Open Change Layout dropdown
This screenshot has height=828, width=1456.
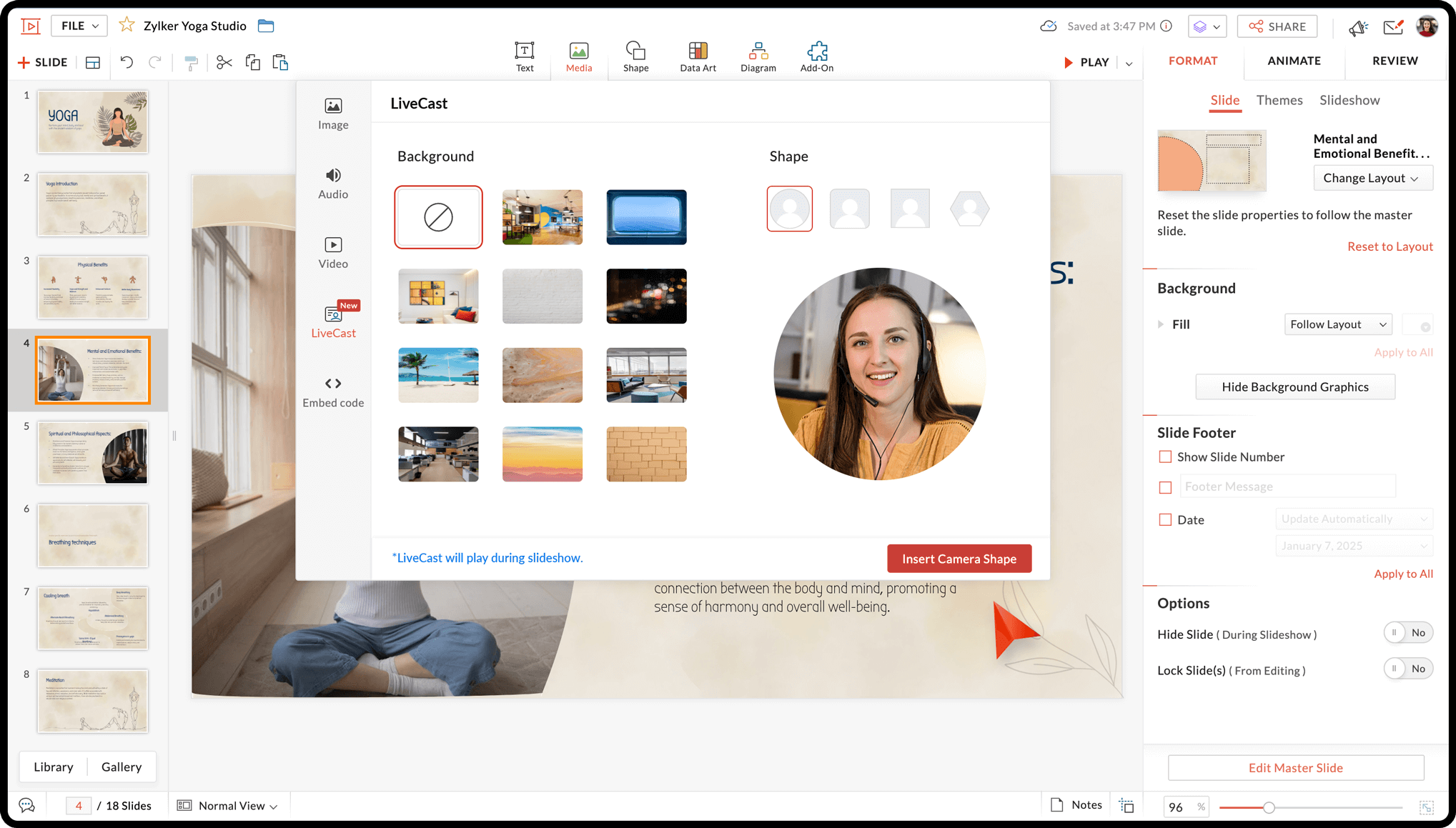(x=1372, y=178)
